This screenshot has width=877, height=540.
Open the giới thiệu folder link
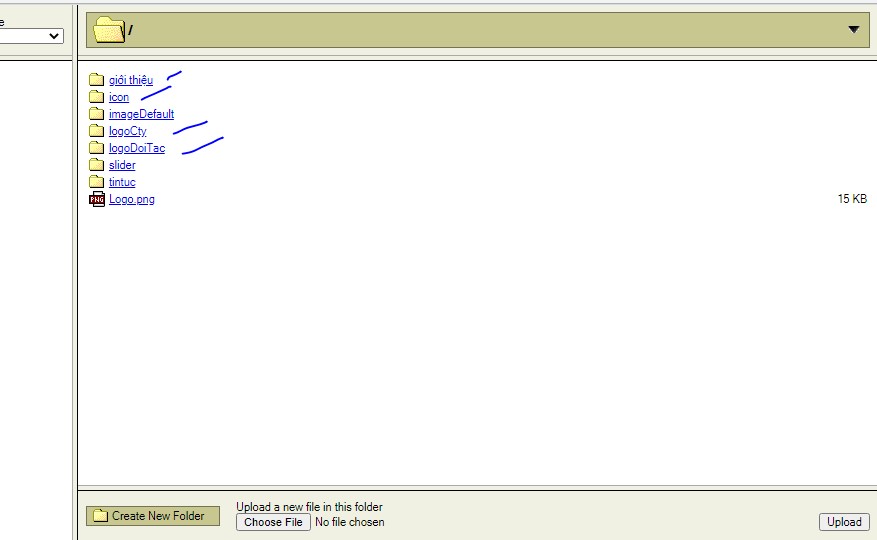[x=131, y=79]
